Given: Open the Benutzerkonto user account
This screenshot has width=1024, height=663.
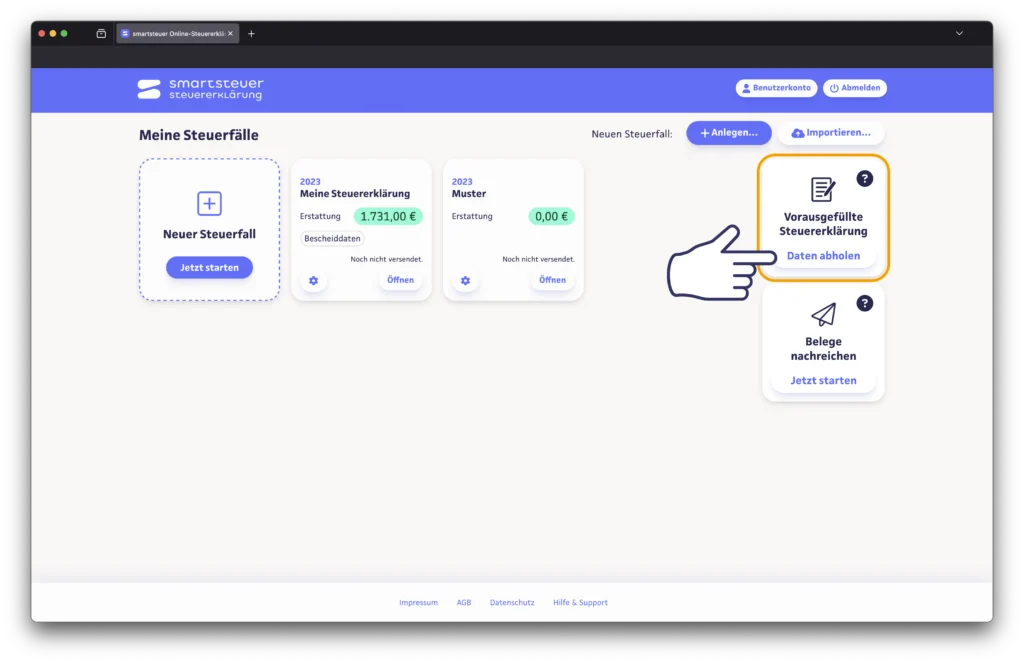Looking at the screenshot, I should point(776,88).
